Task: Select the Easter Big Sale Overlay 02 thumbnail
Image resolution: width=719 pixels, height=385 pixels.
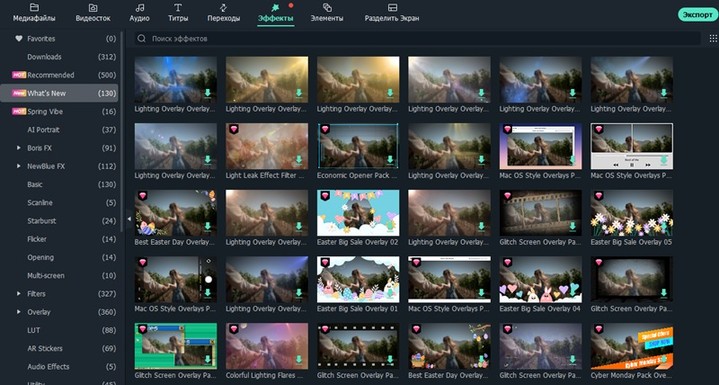Action: (x=358, y=213)
